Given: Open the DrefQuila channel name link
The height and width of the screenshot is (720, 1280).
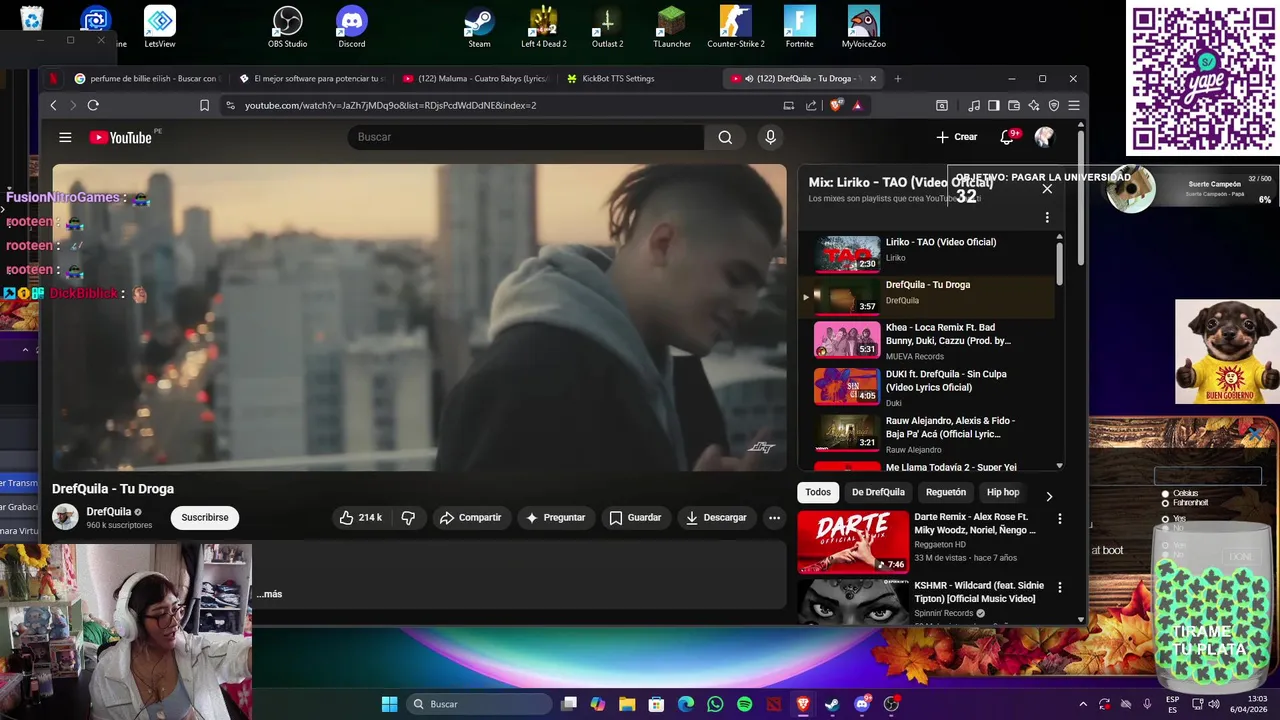Looking at the screenshot, I should [109, 511].
